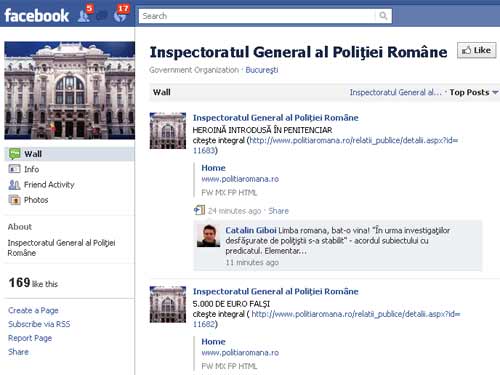The width and height of the screenshot is (500, 375).
Task: Open author name on 5.000 DE EURO post
Action: click(x=276, y=291)
